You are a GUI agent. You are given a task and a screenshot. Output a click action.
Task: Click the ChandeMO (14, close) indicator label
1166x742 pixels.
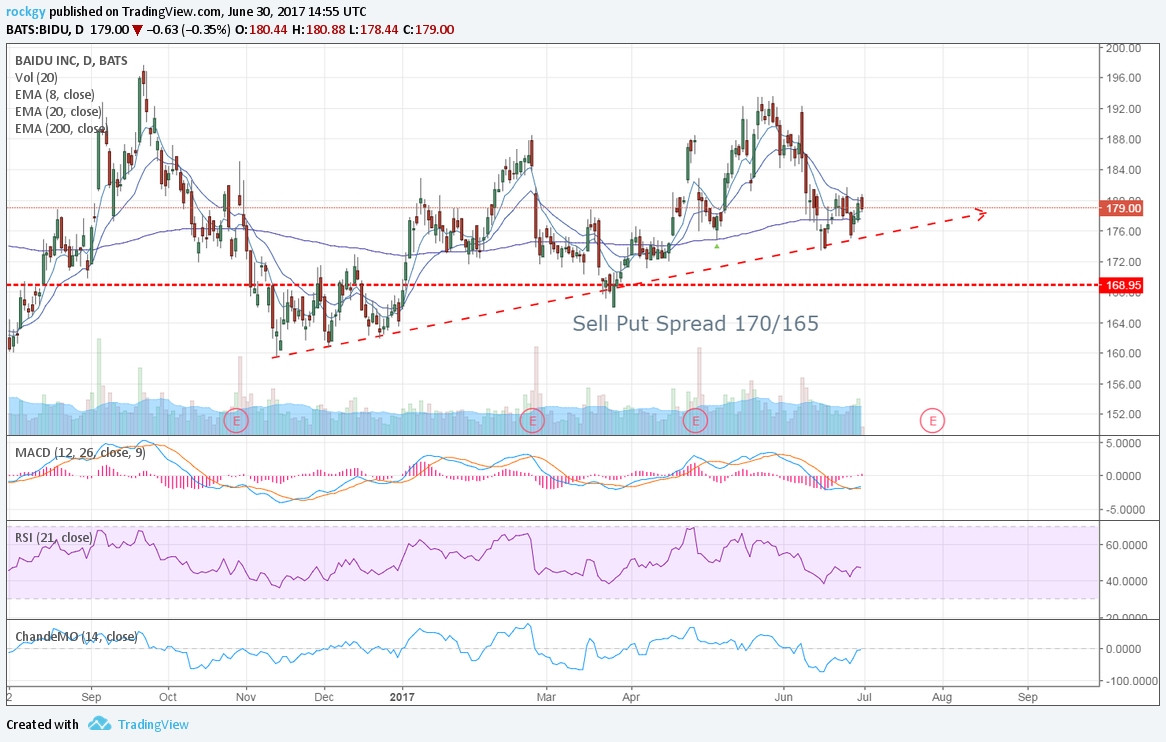tap(77, 636)
